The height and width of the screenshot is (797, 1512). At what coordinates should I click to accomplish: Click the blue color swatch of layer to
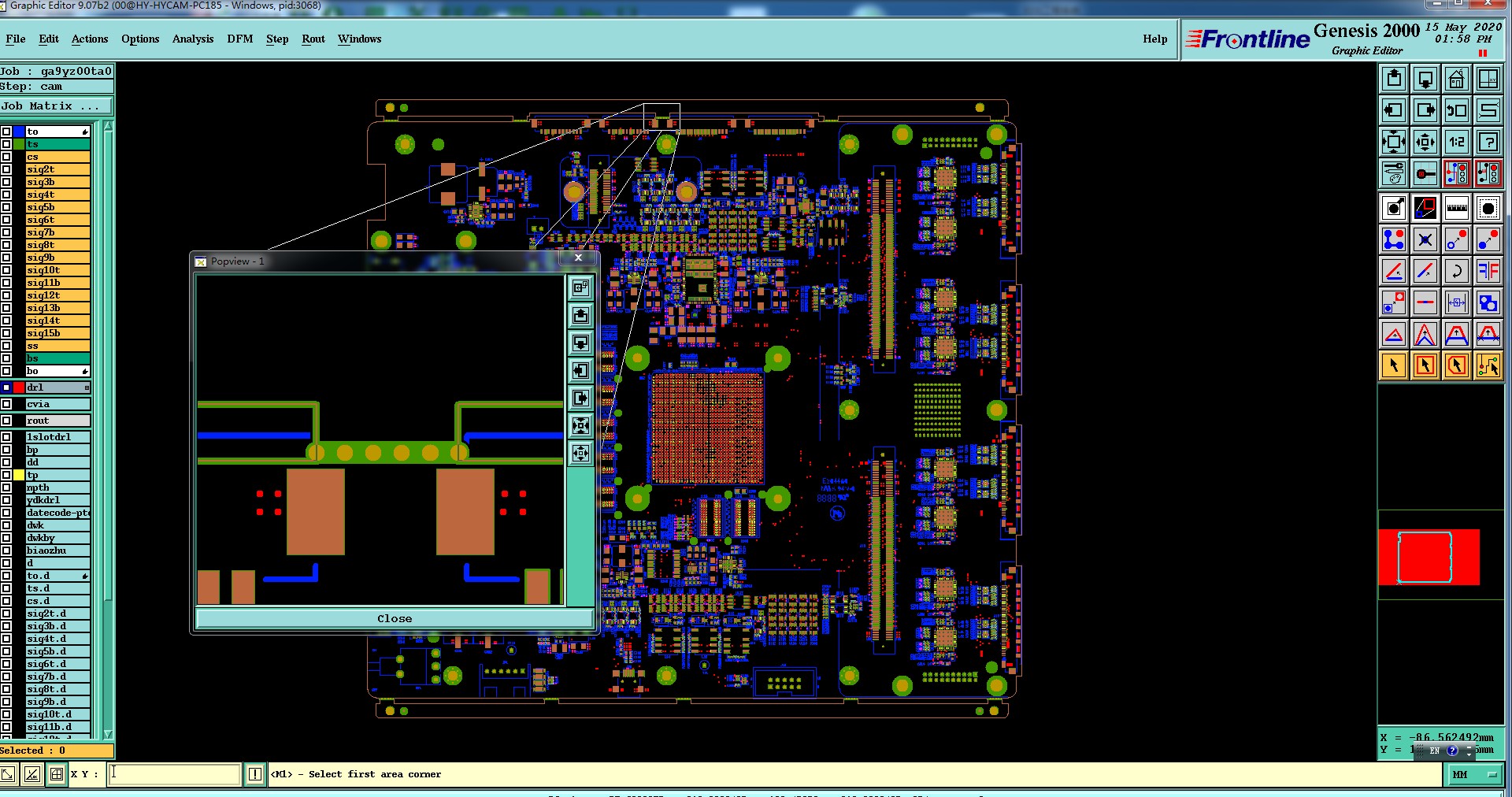point(19,132)
